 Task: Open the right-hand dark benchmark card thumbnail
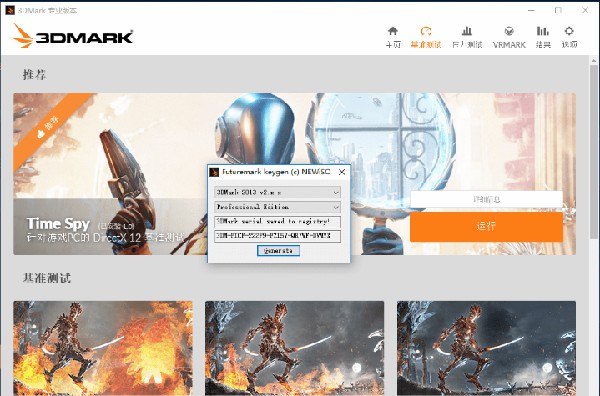(486, 348)
